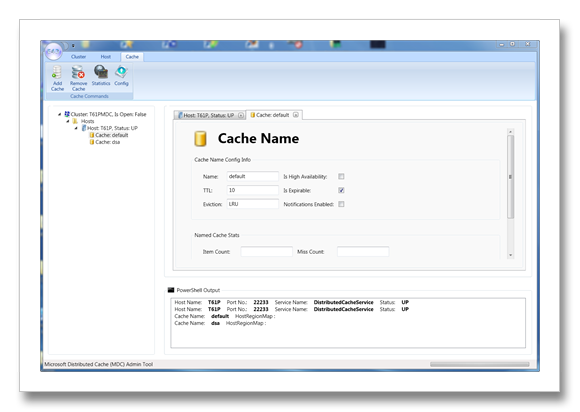Open the cache Config ribbon icon
This screenshot has width=580, height=412.
pos(121,75)
